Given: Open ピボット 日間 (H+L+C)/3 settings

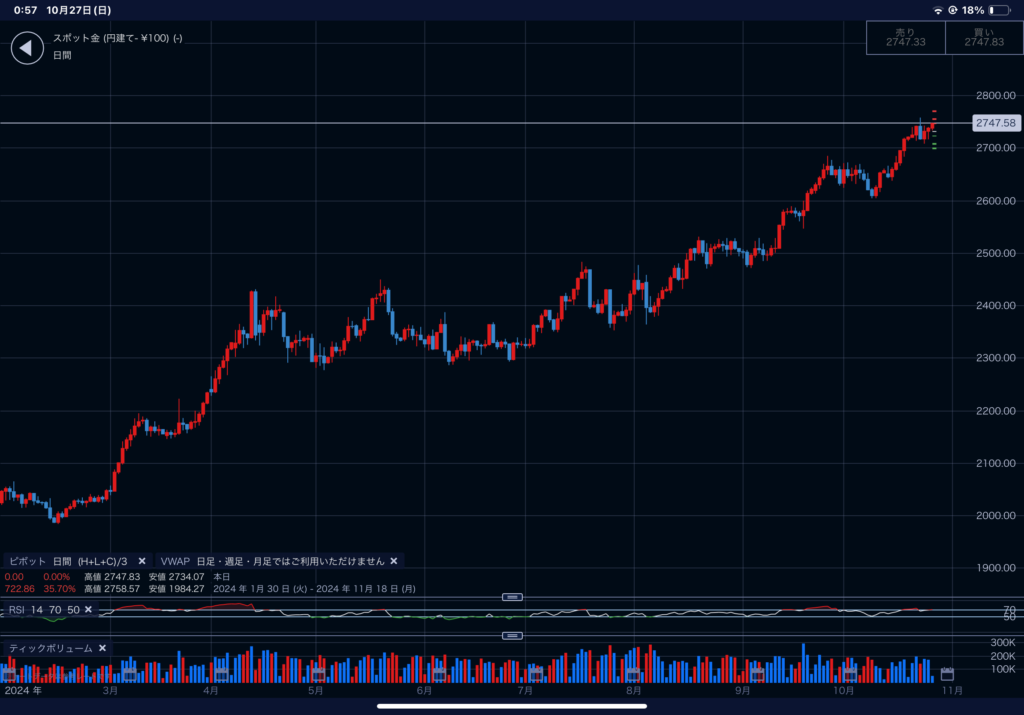Looking at the screenshot, I should [68, 562].
